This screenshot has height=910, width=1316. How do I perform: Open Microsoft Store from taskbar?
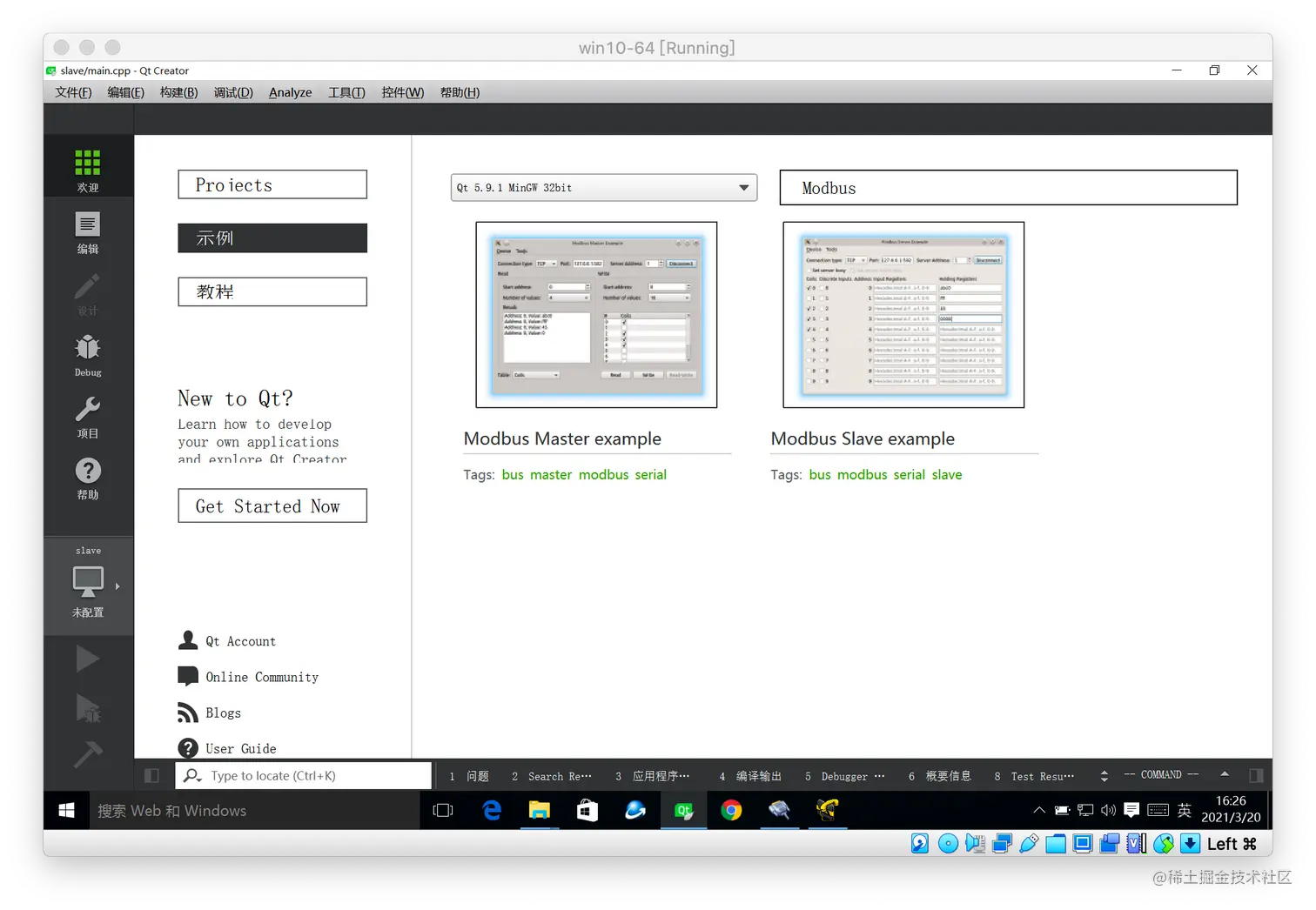click(587, 811)
